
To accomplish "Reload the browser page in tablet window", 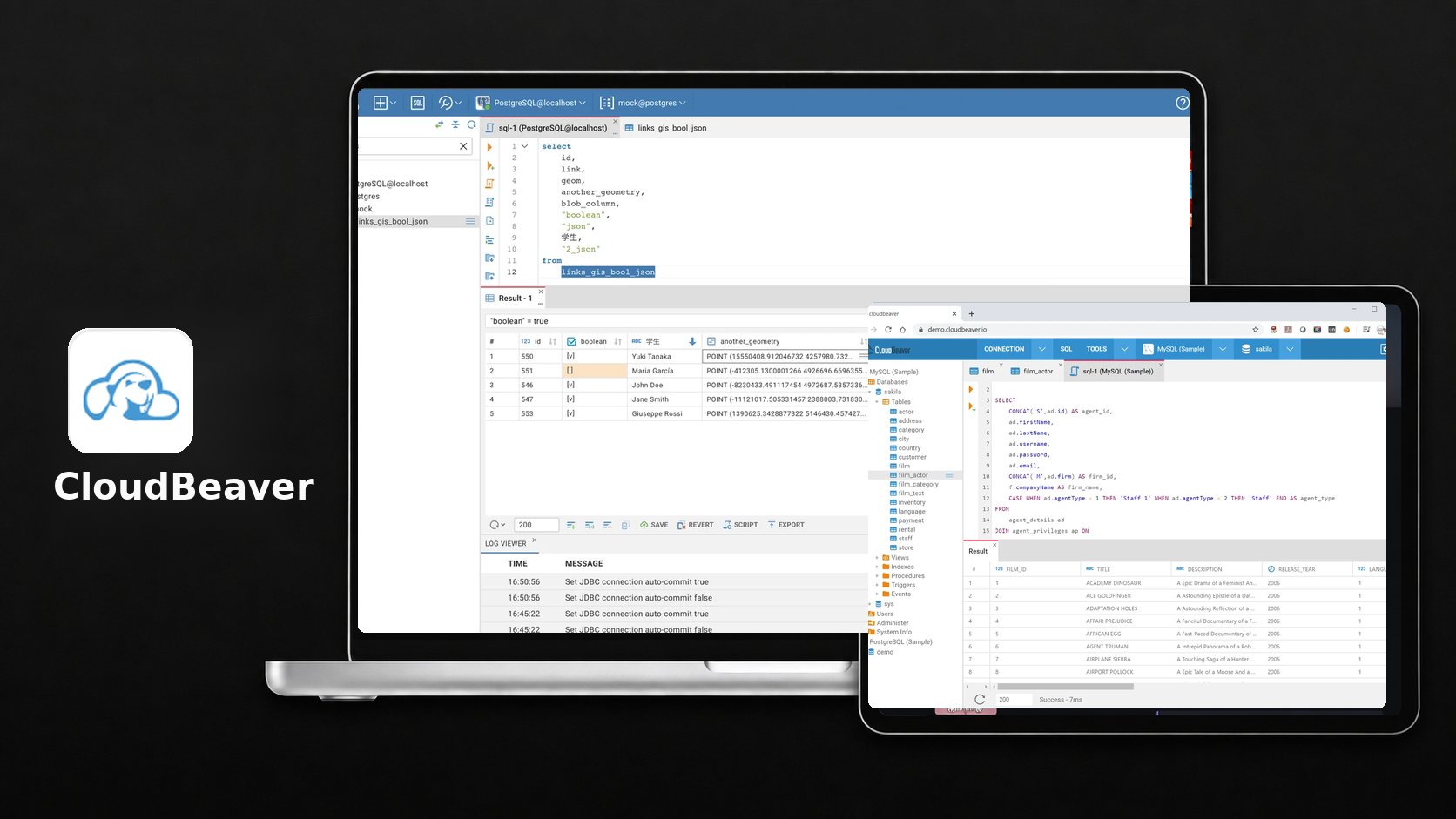I will pyautogui.click(x=888, y=330).
